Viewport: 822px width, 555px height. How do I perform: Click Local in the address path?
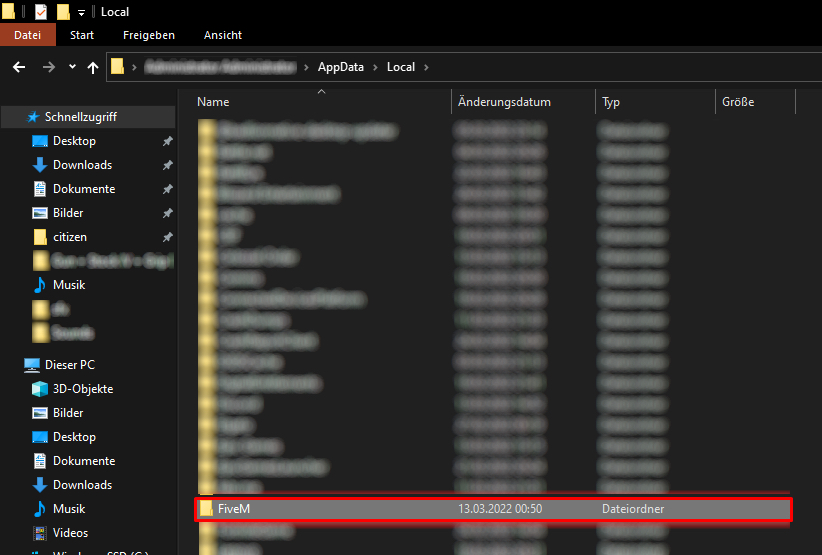coord(401,67)
